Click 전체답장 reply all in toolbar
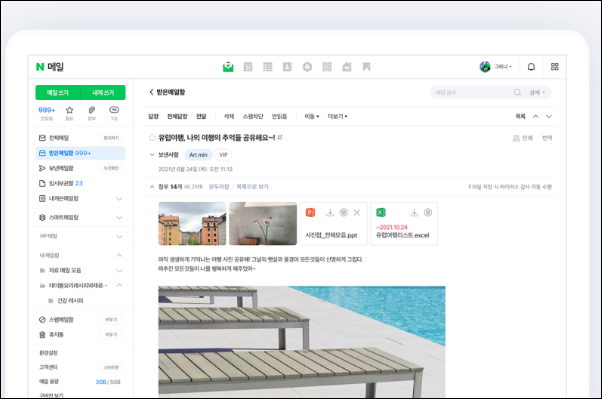 coord(177,116)
